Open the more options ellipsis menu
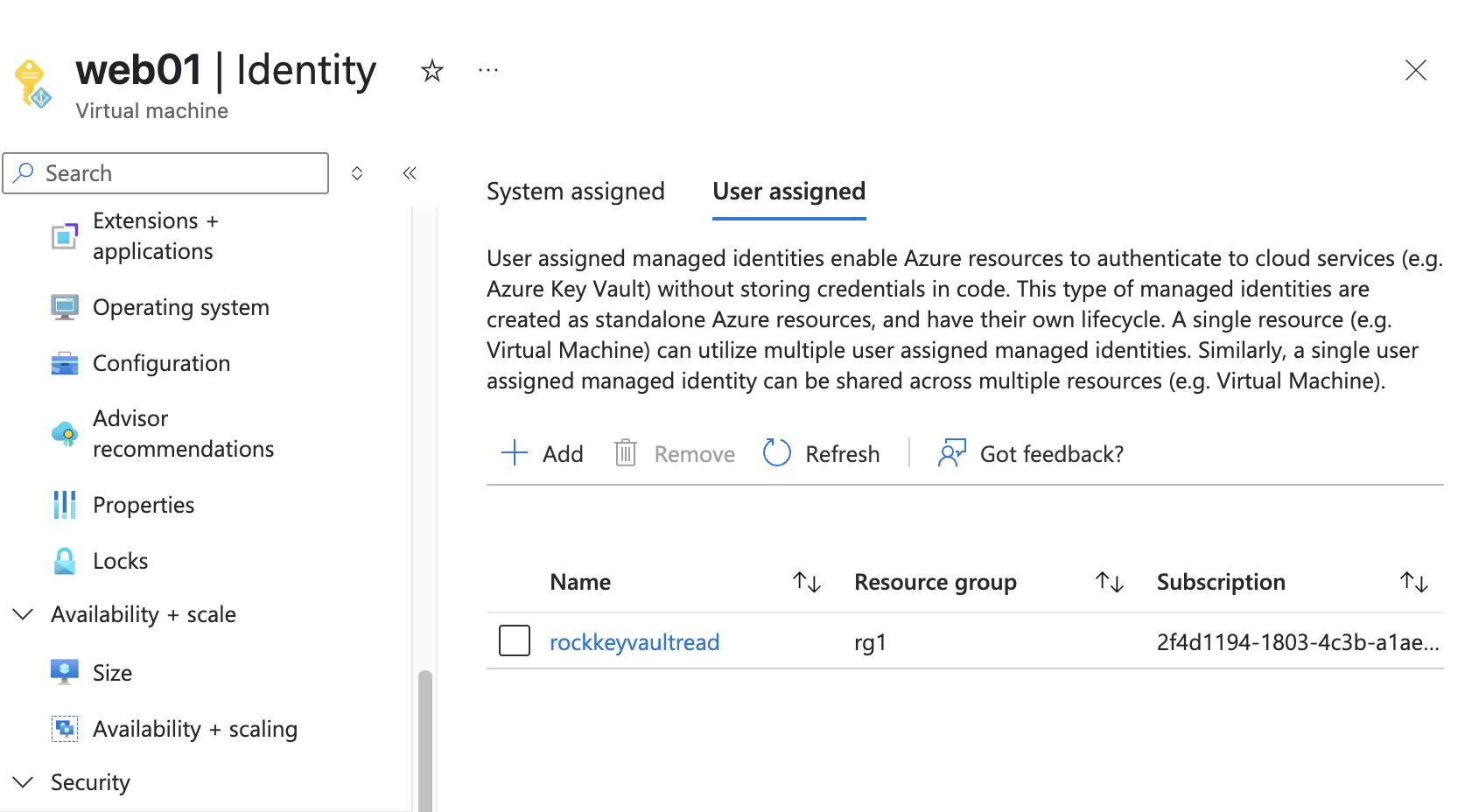Screen dimensions: 1479x812 coord(488,70)
